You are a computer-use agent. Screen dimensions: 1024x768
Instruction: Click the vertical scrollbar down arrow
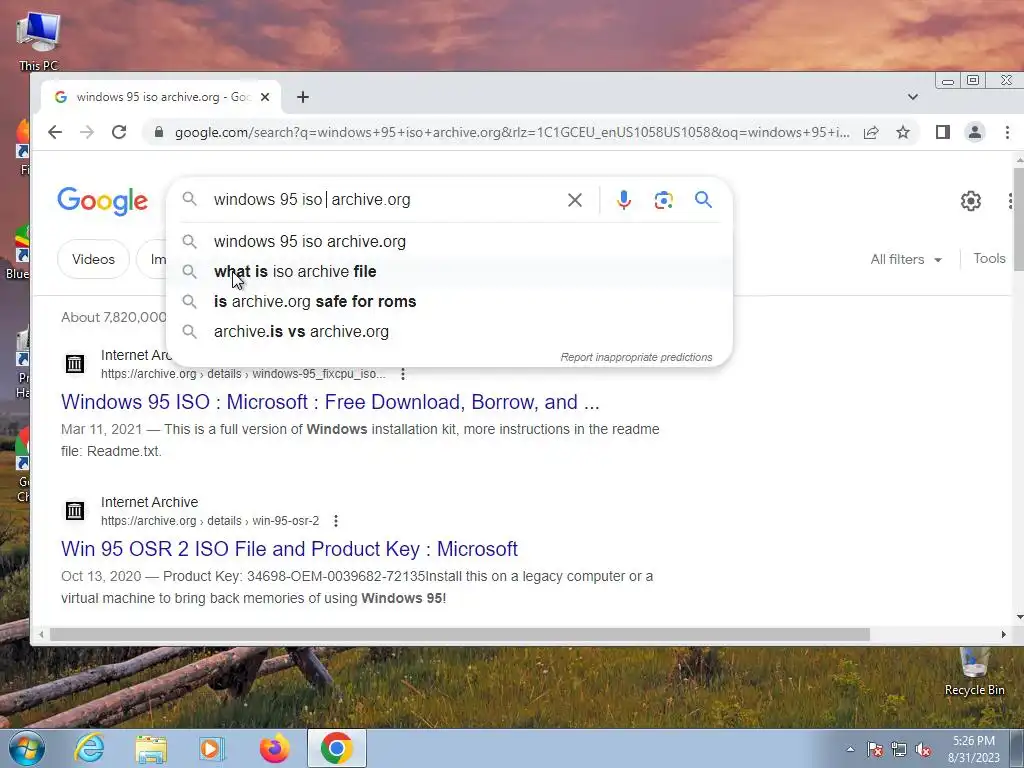click(1019, 616)
